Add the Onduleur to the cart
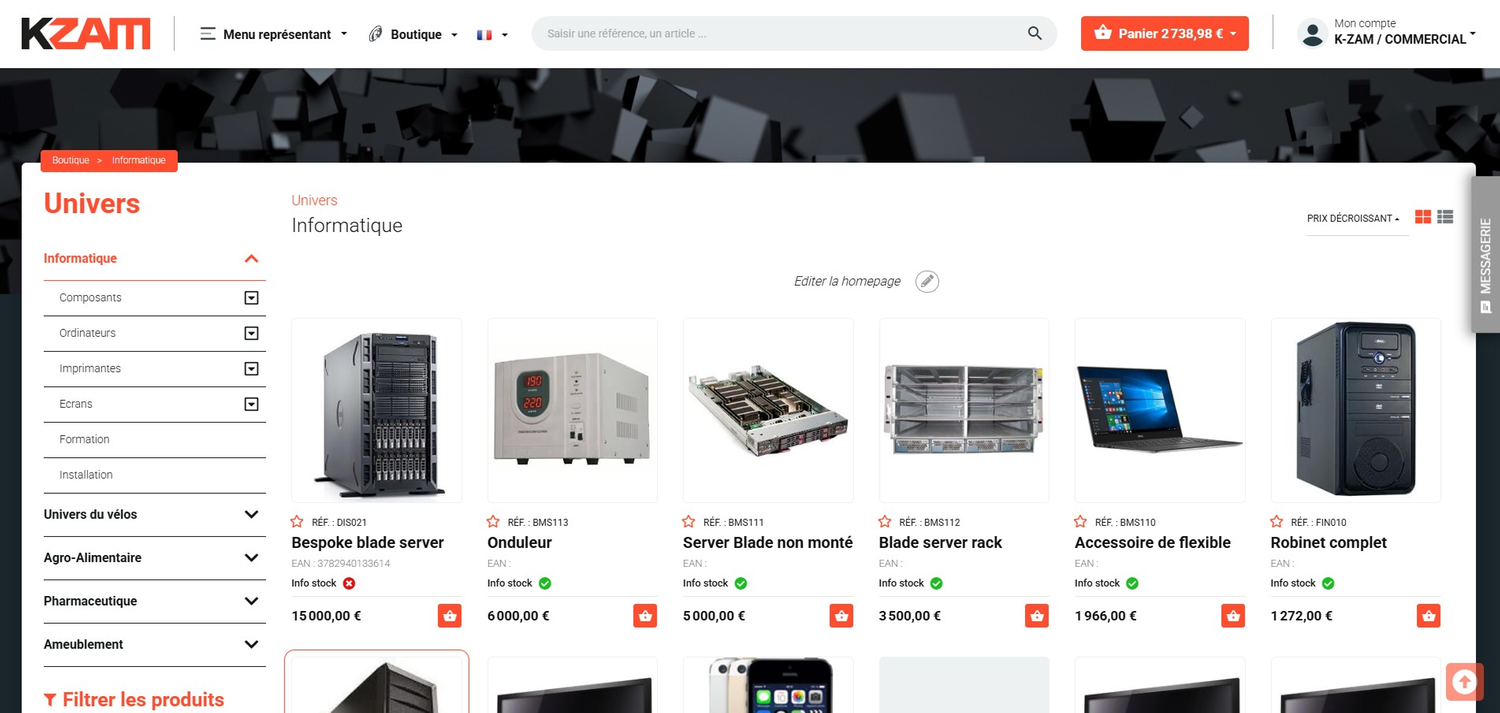The height and width of the screenshot is (713, 1500). point(645,616)
